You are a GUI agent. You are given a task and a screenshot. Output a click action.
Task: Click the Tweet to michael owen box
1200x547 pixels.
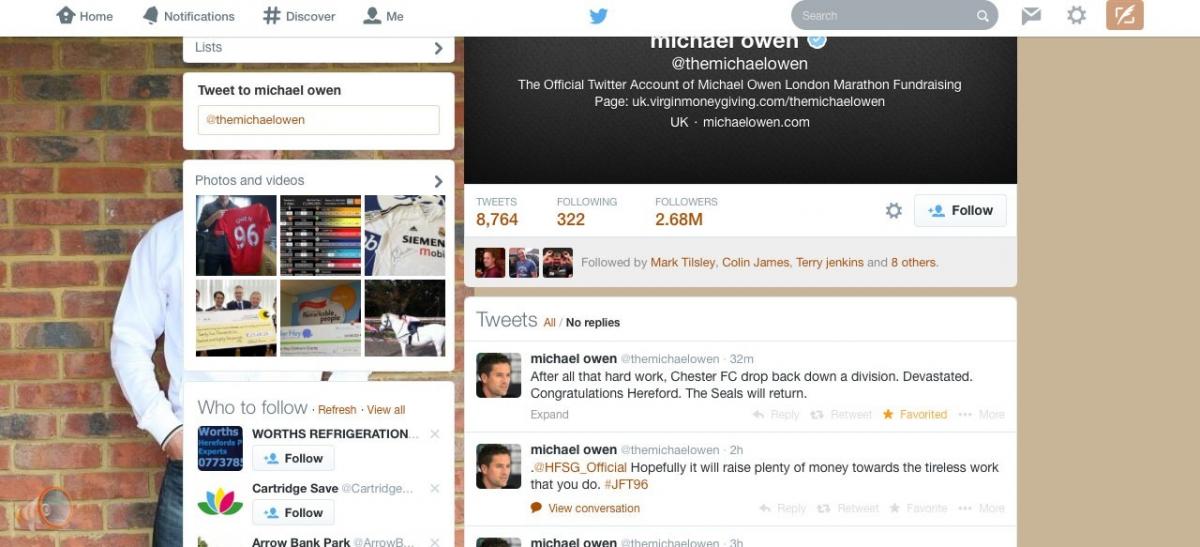[x=318, y=120]
